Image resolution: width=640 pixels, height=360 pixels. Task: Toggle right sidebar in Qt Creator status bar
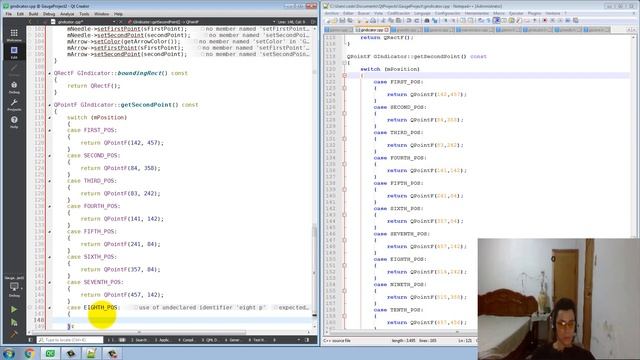pos(307,340)
